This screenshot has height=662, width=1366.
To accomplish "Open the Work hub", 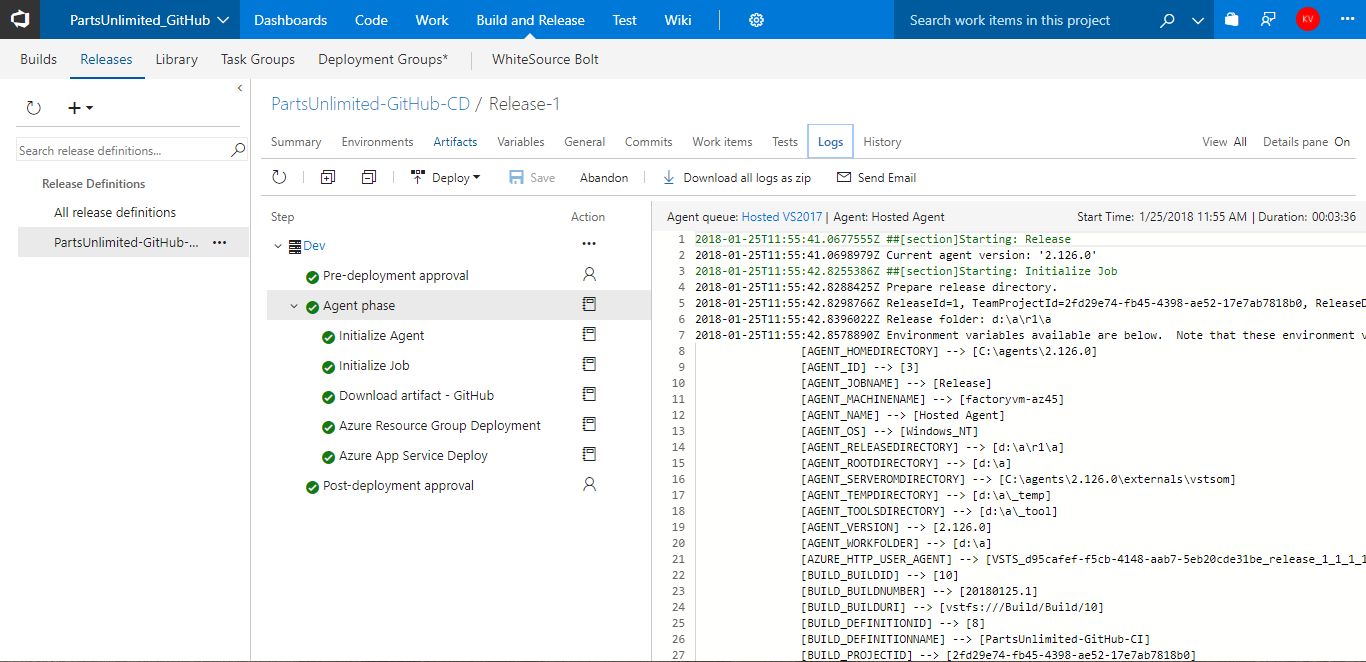I will point(432,20).
